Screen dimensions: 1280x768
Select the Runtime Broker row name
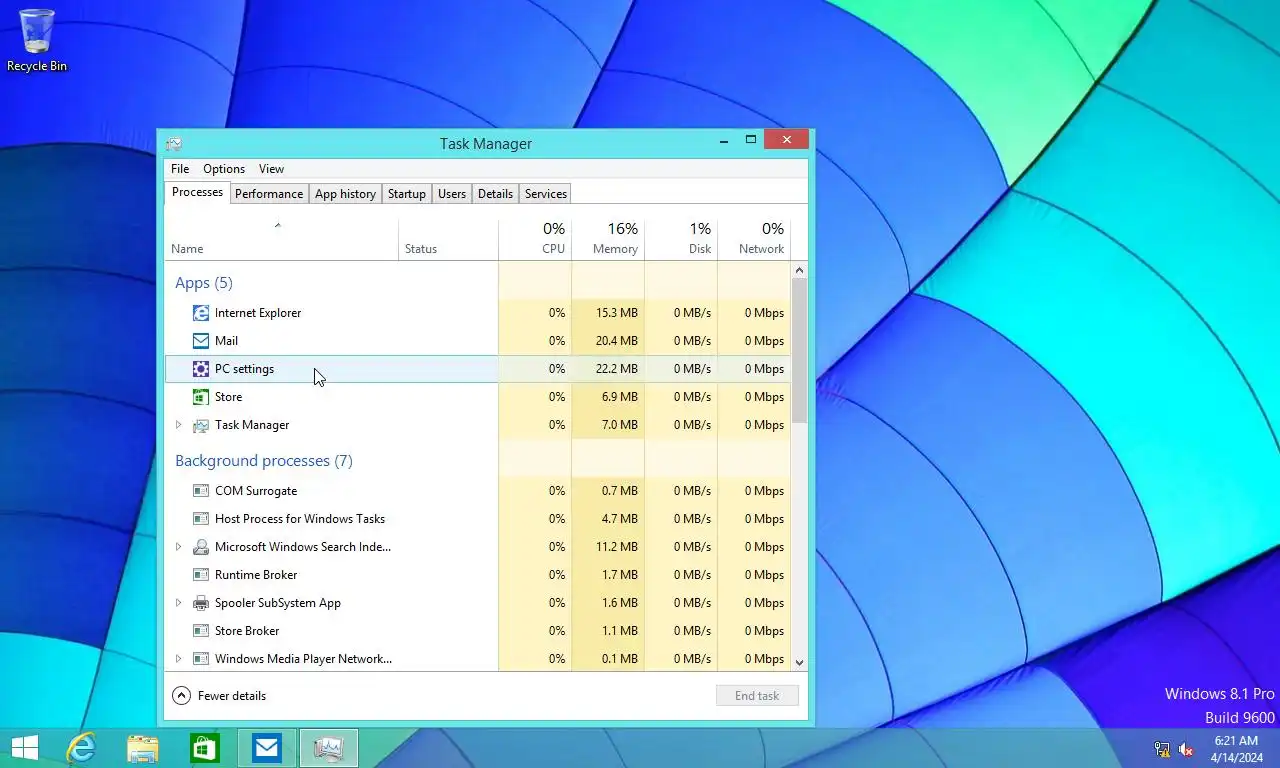point(256,575)
